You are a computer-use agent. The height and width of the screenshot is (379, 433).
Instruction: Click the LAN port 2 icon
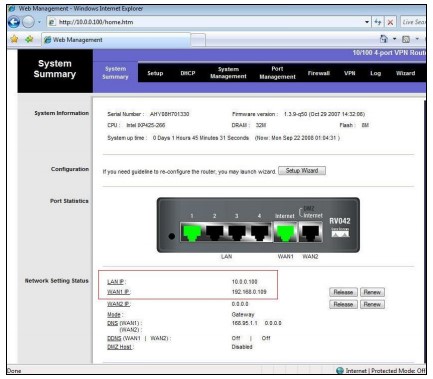pyautogui.click(x=215, y=232)
